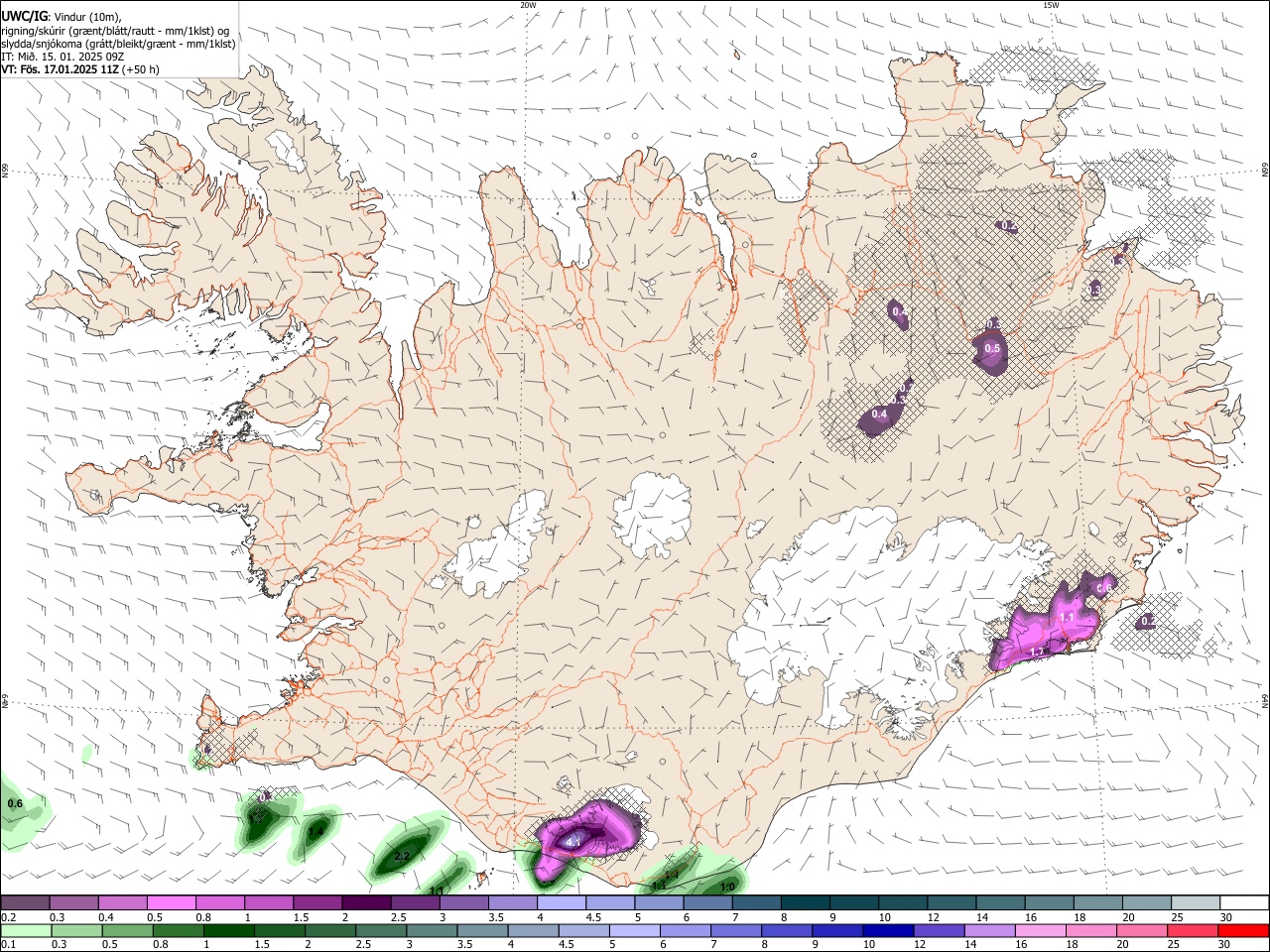Image resolution: width=1270 pixels, height=952 pixels.
Task: Click the 'VT: Fös. 17.01.2025 11Z (+50 h)' line
Action: (x=79, y=69)
